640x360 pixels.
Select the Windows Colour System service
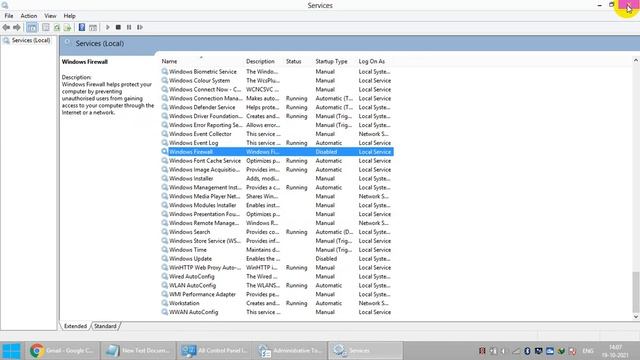tap(277, 80)
